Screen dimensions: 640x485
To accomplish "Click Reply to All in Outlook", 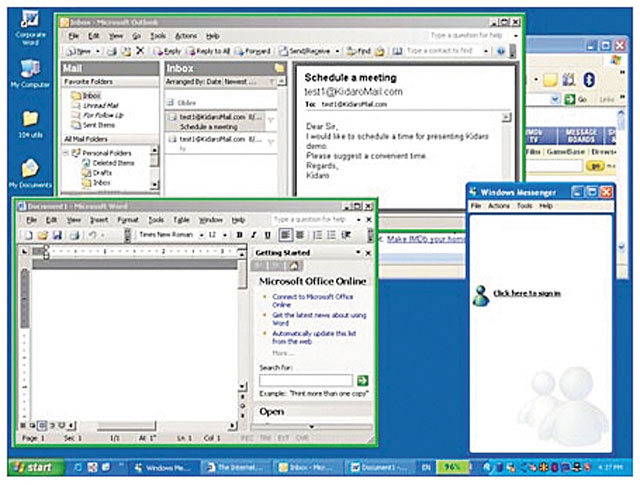I will coord(209,51).
